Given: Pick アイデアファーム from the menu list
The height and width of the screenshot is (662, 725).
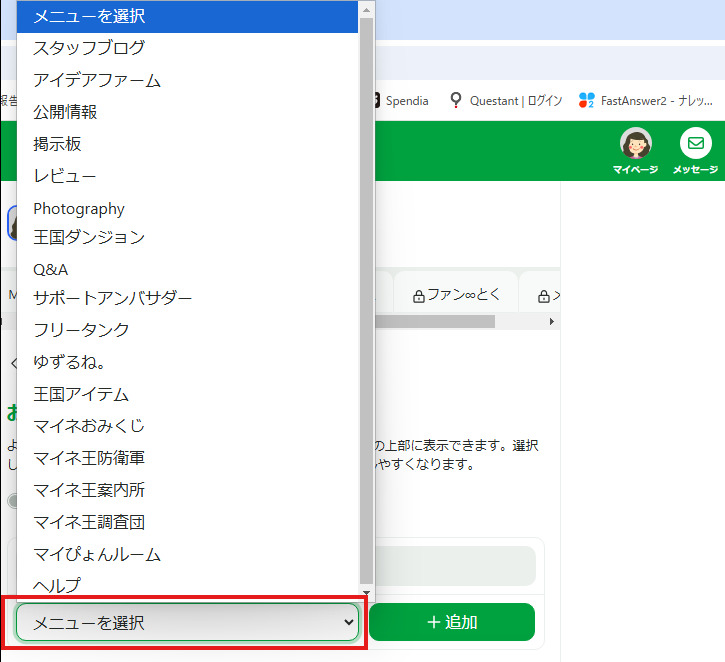Looking at the screenshot, I should click(96, 80).
